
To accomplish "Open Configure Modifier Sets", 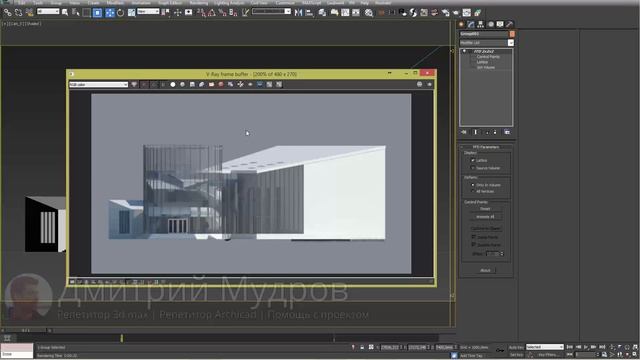I will coord(507,132).
